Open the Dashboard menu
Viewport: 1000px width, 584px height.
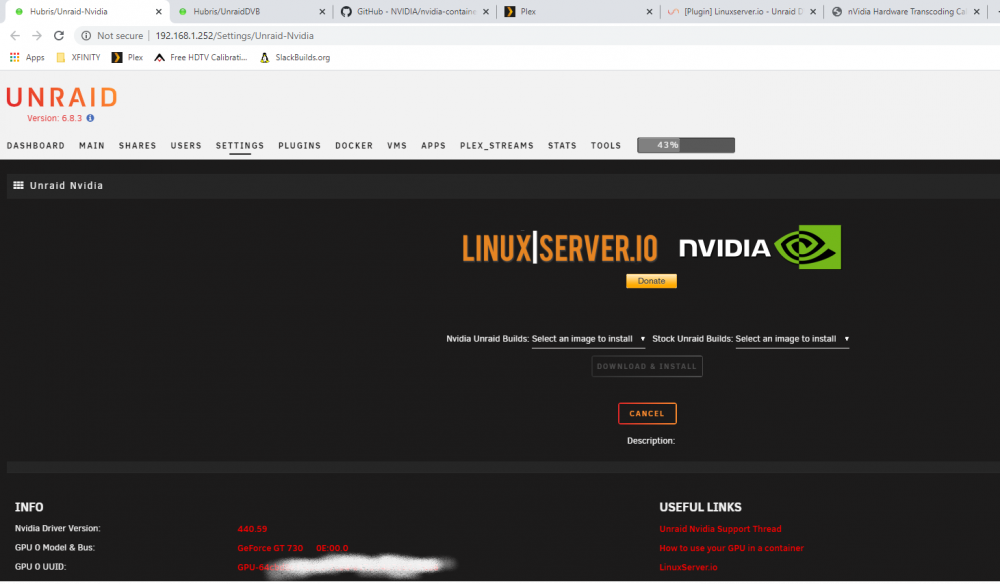point(36,145)
